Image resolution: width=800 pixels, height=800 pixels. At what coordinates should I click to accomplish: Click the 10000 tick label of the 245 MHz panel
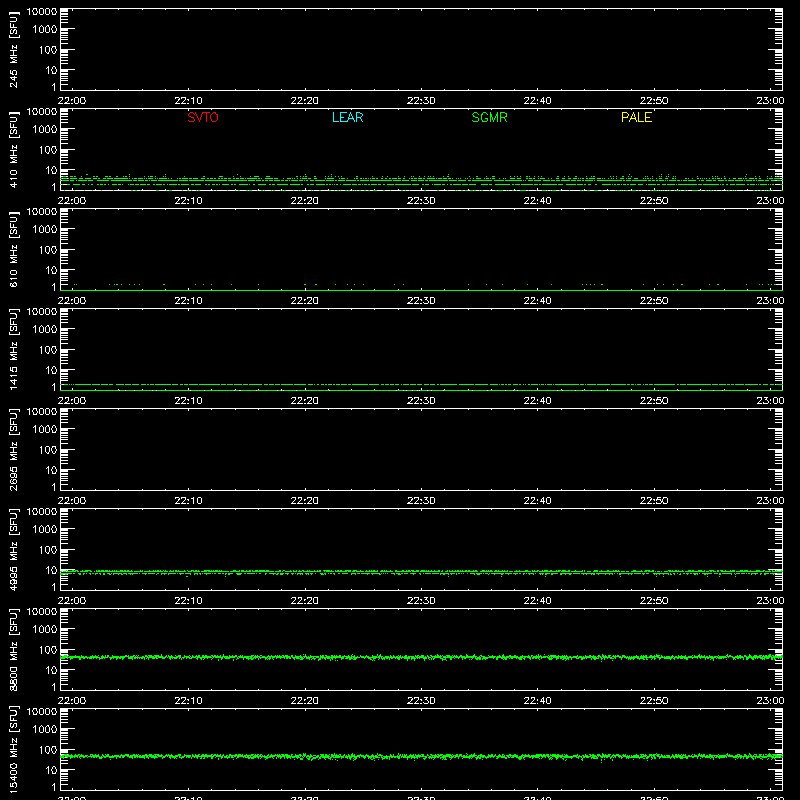[42, 12]
